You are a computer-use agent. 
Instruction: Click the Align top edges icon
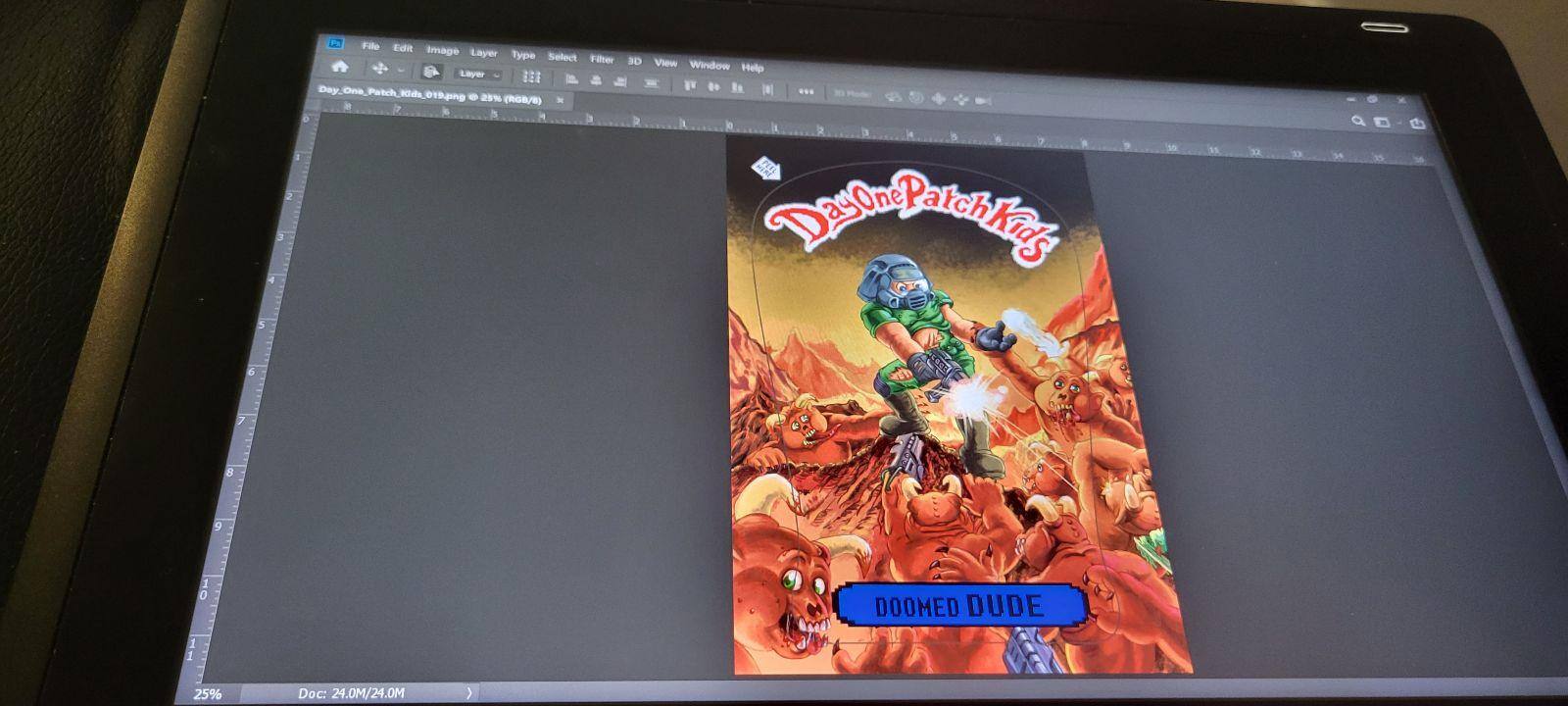689,85
